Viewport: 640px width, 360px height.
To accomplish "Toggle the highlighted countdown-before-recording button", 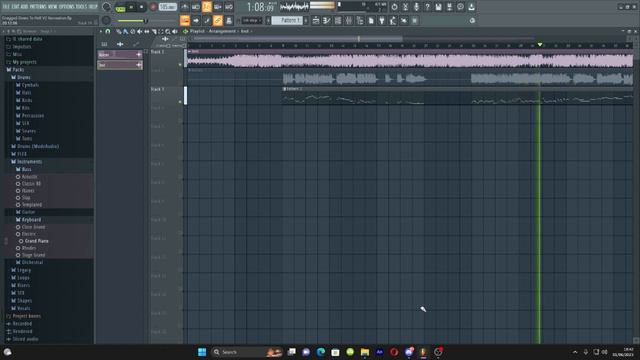I will (207, 7).
